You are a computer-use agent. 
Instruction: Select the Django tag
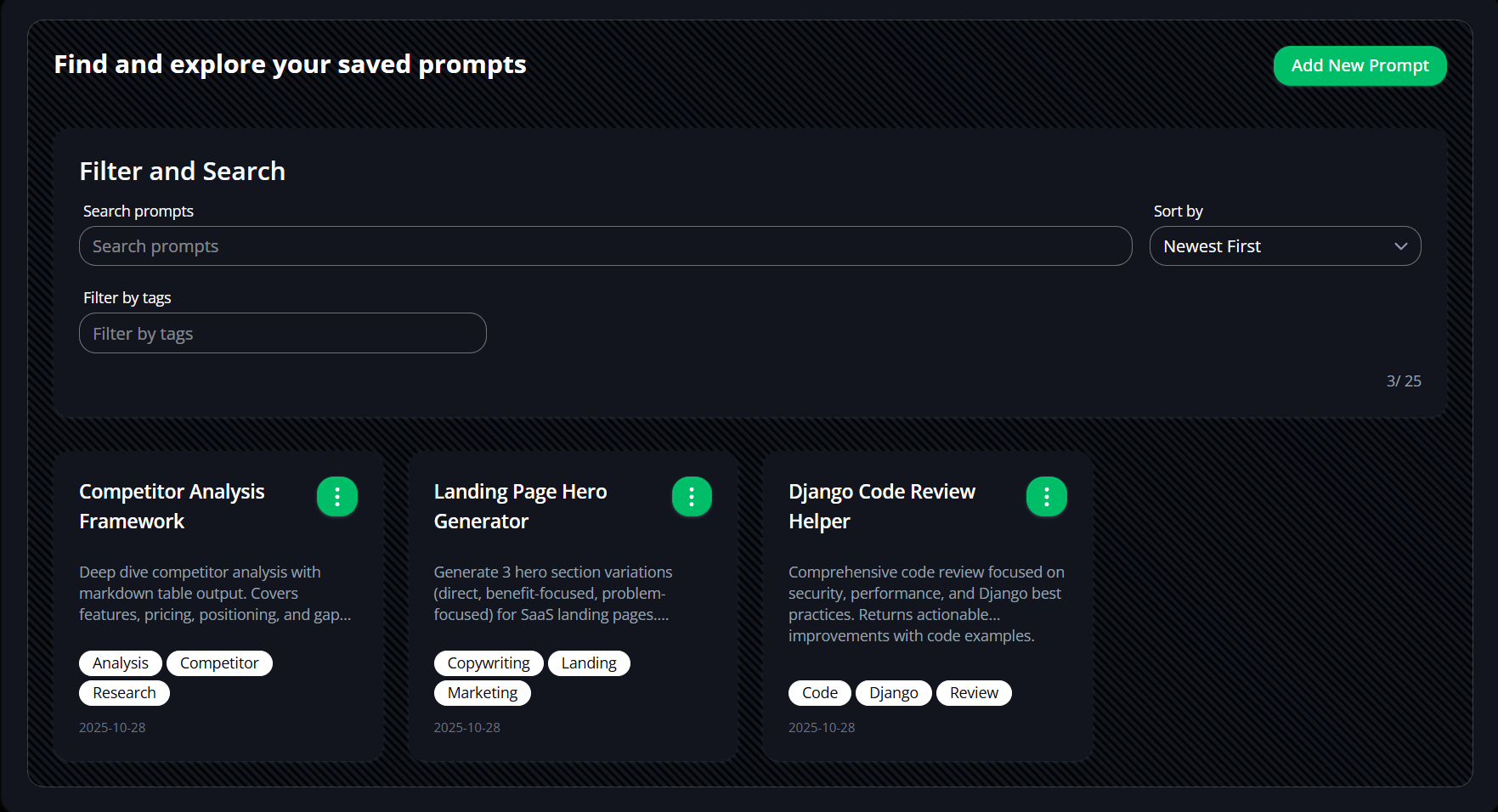pos(893,692)
